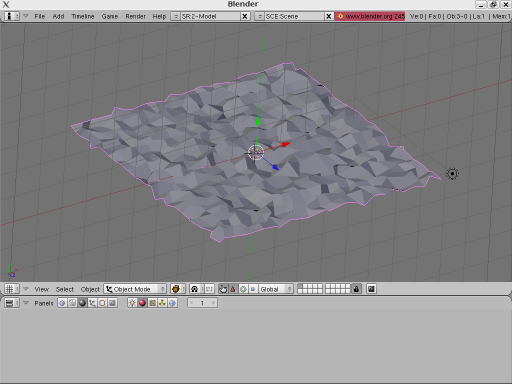This screenshot has height=384, width=512.
Task: Collapse the buttons header menus arrow
Action: click(x=26, y=303)
